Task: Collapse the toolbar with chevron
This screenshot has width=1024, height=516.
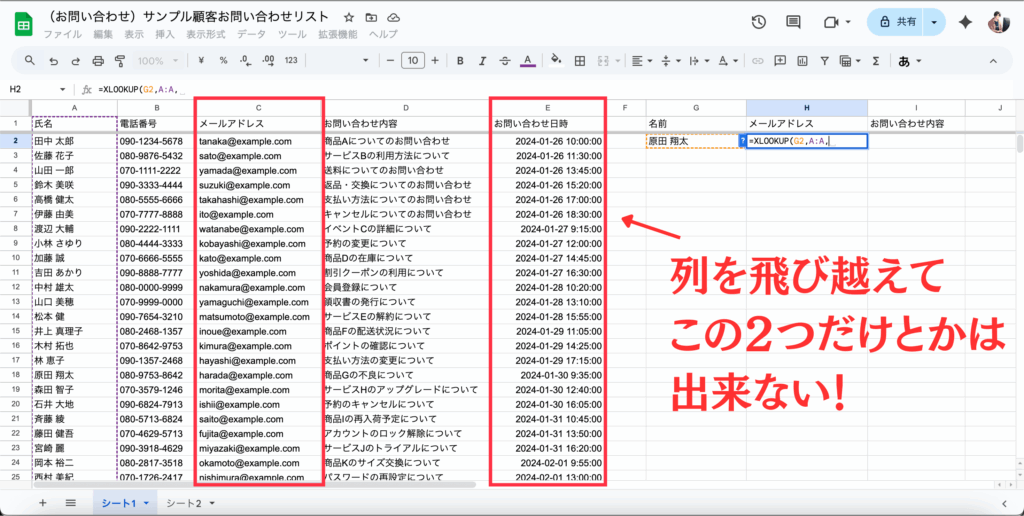Action: 993,61
